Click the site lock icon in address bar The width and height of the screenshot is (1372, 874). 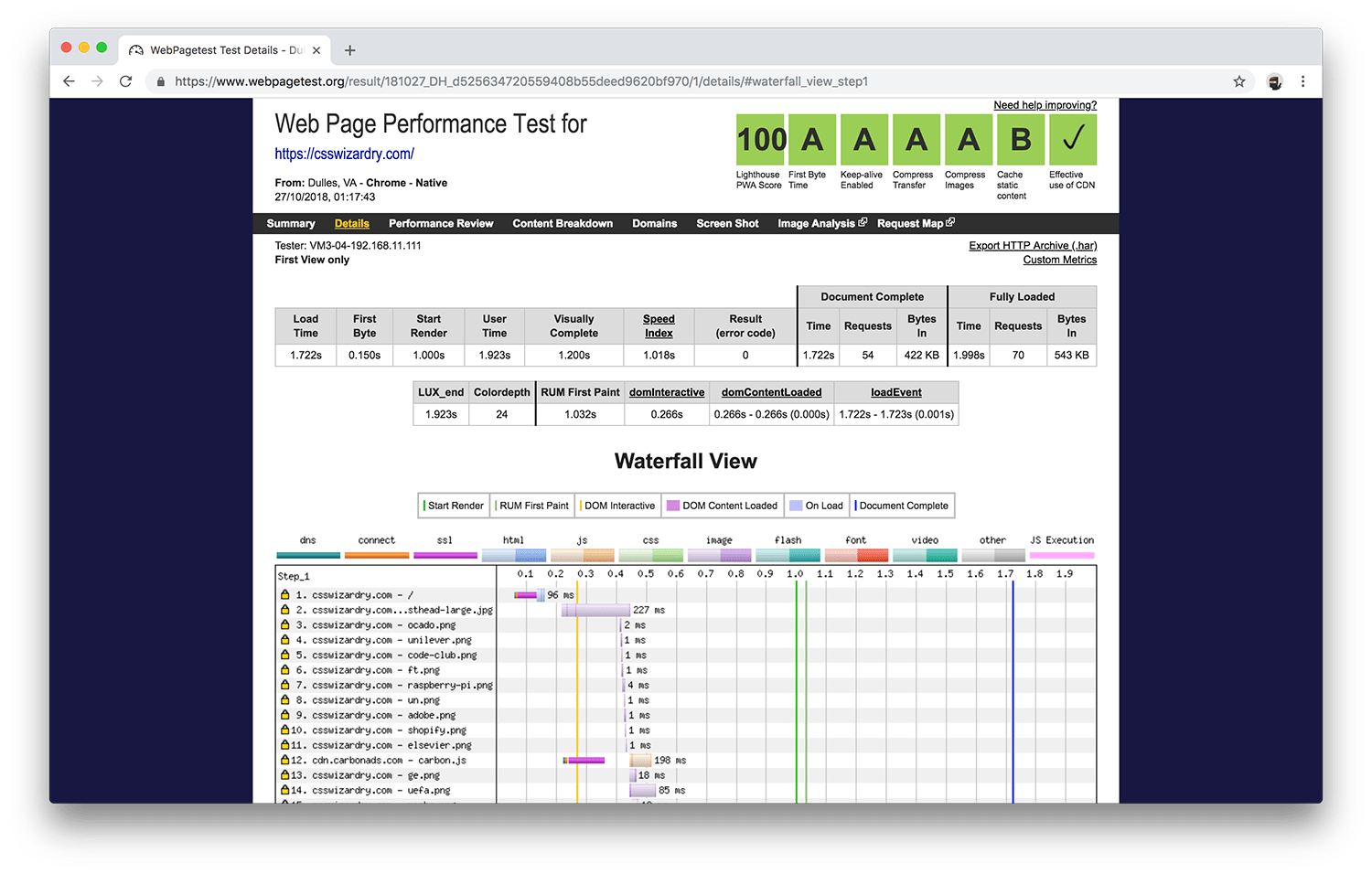pyautogui.click(x=161, y=81)
